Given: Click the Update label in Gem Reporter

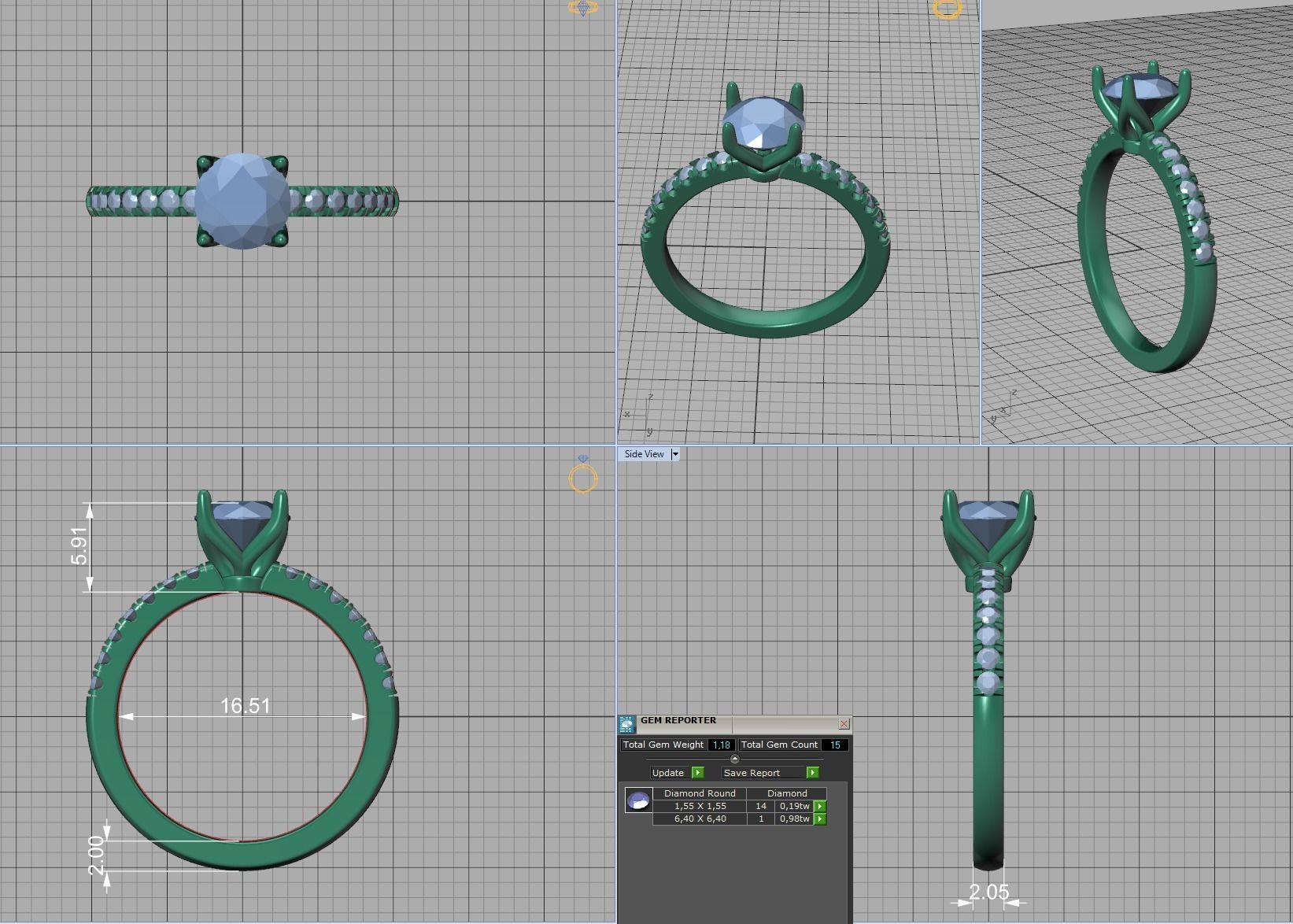Looking at the screenshot, I should [668, 773].
